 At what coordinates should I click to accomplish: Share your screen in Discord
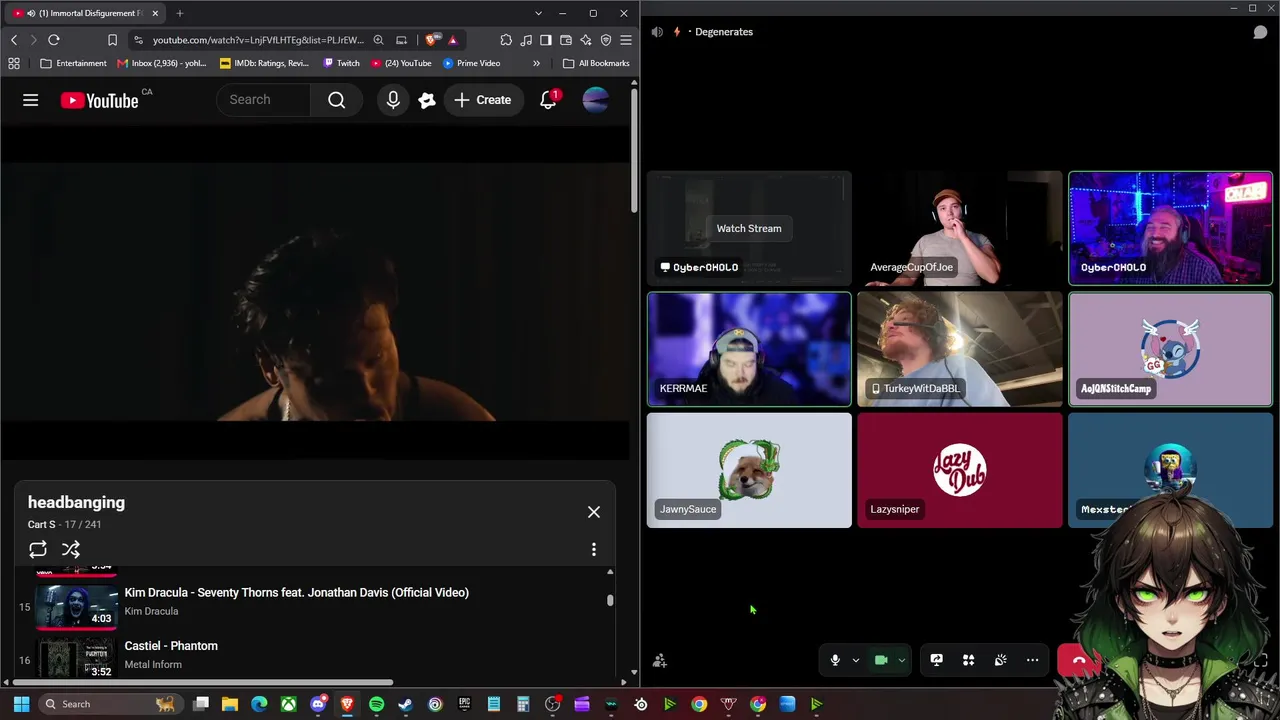tap(936, 660)
